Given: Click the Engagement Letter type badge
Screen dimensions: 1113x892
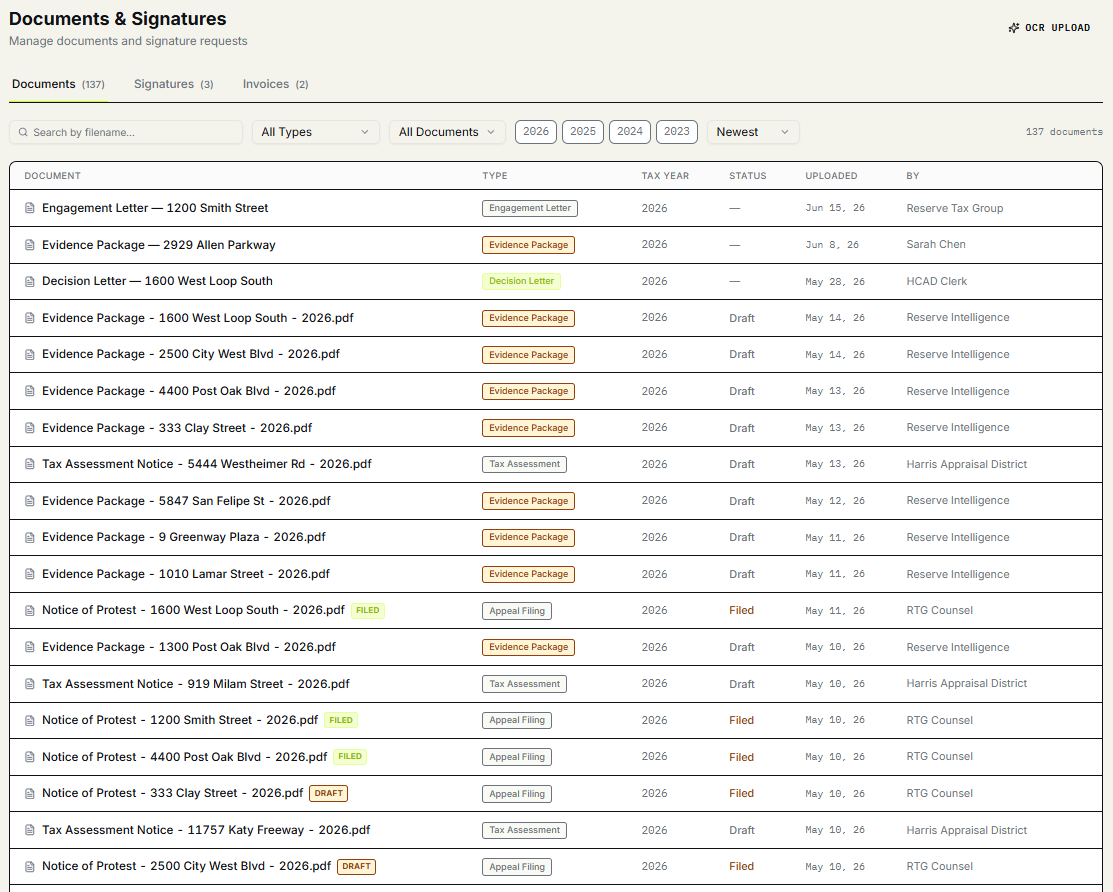Looking at the screenshot, I should tap(530, 208).
